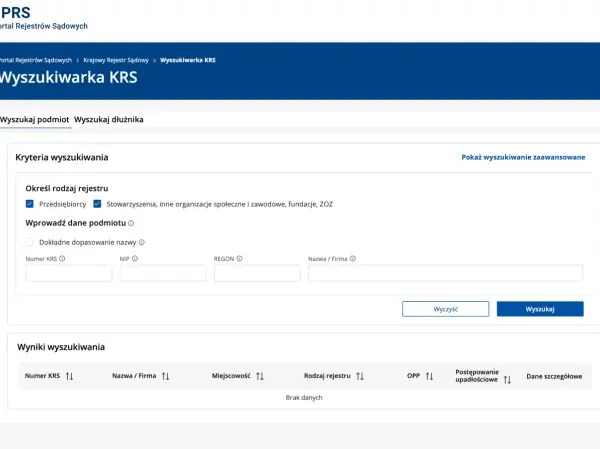Image resolution: width=600 pixels, height=449 pixels.
Task: Switch to Wyszukaj podmiot tab
Action: click(34, 119)
